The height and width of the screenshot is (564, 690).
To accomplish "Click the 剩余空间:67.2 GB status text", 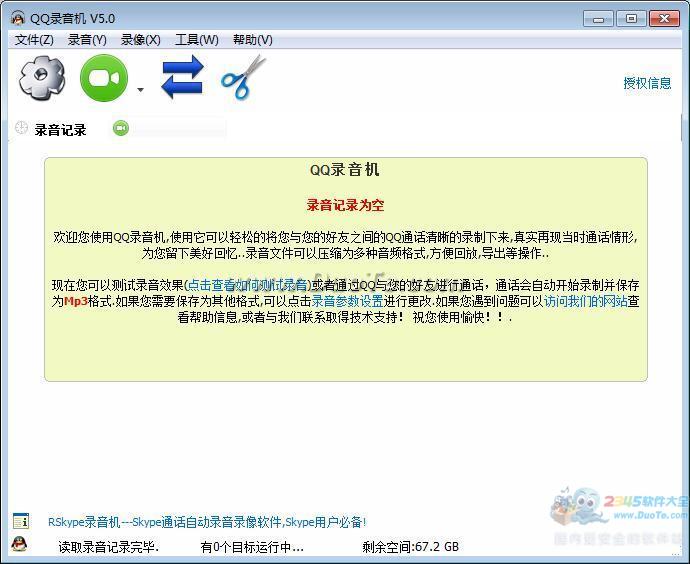I will pyautogui.click(x=411, y=547).
